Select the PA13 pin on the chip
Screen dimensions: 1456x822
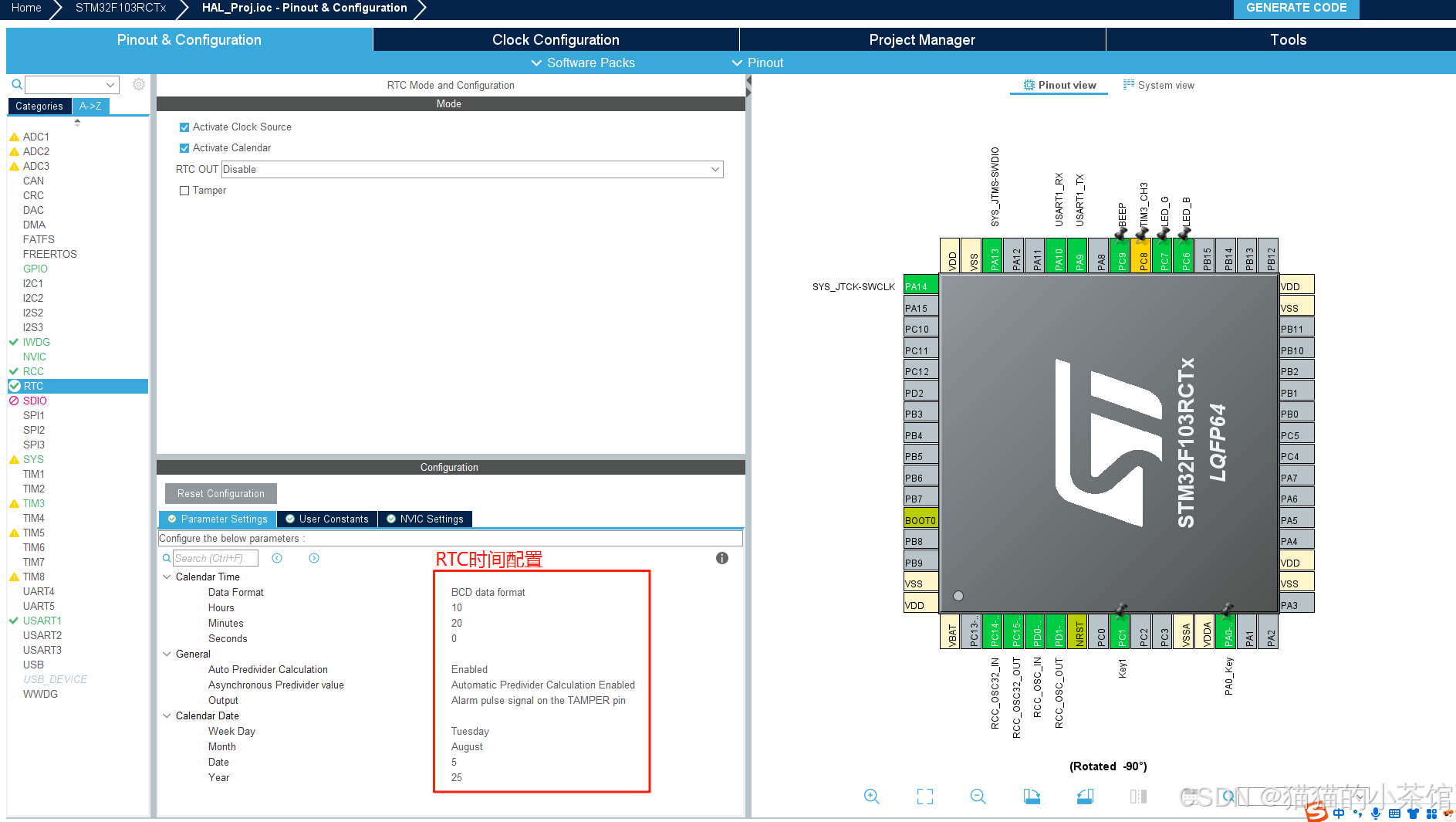994,255
